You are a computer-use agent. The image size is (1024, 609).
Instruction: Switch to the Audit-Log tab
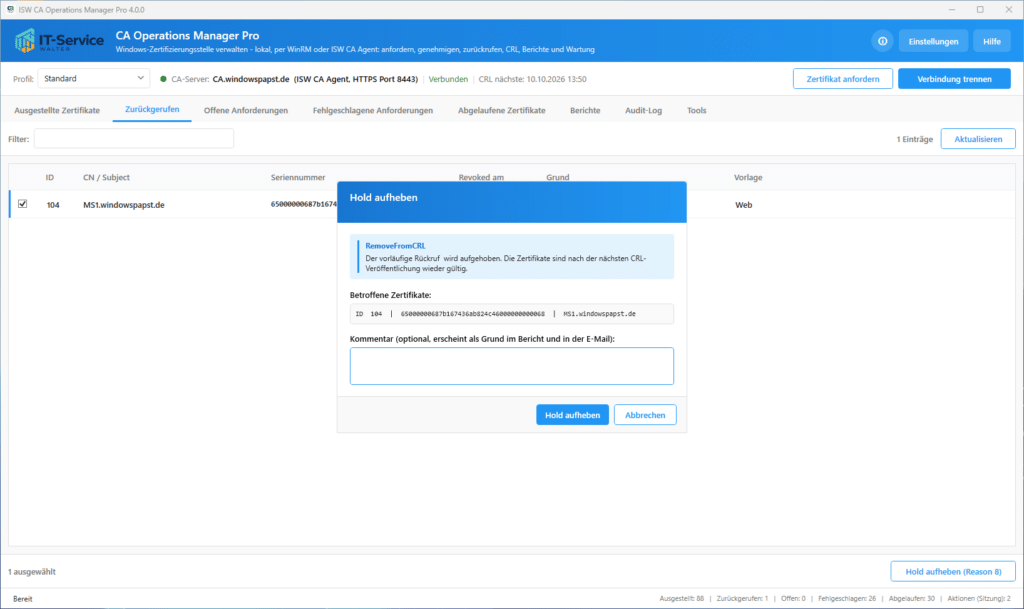tap(643, 110)
